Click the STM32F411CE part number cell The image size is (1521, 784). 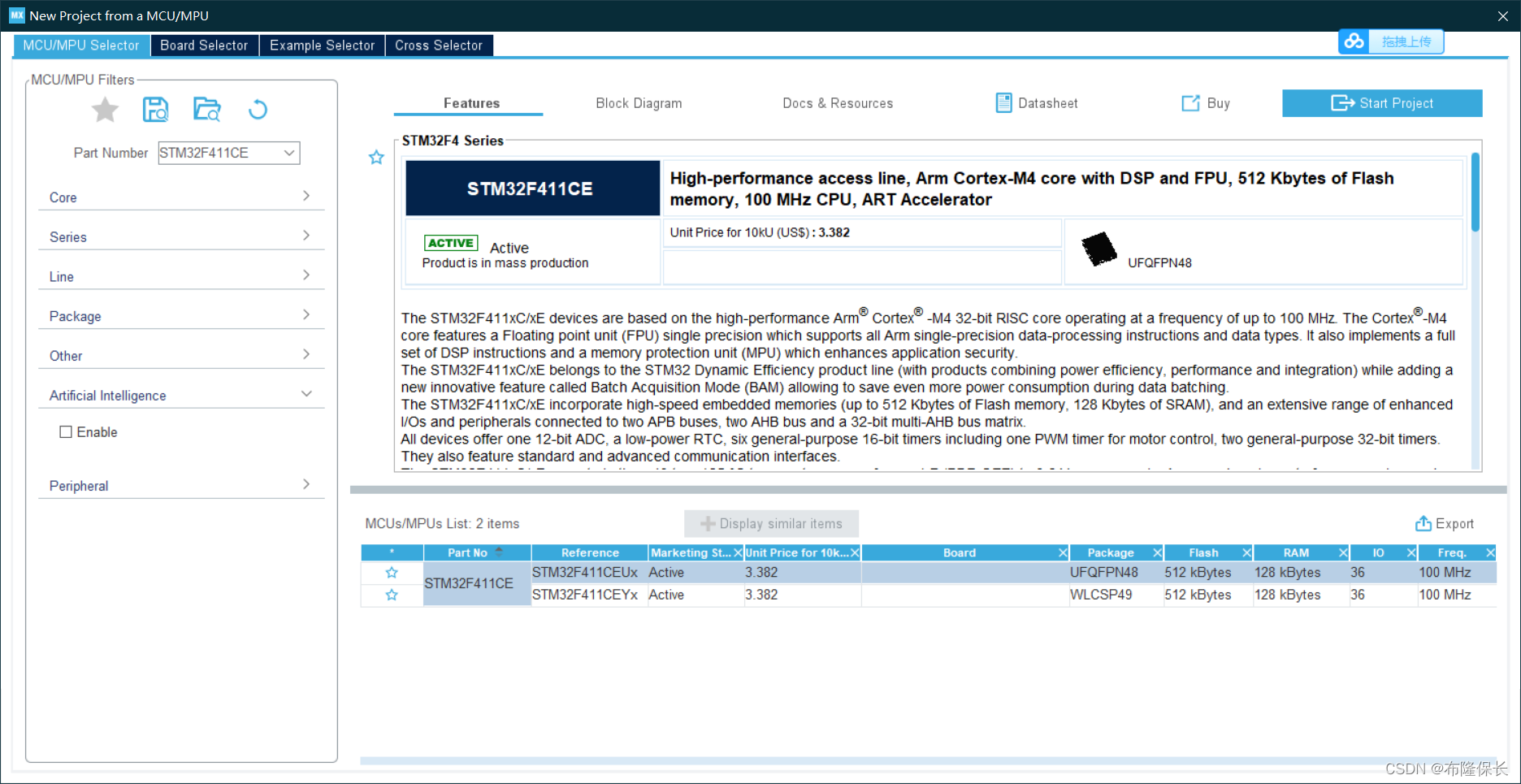tap(477, 583)
